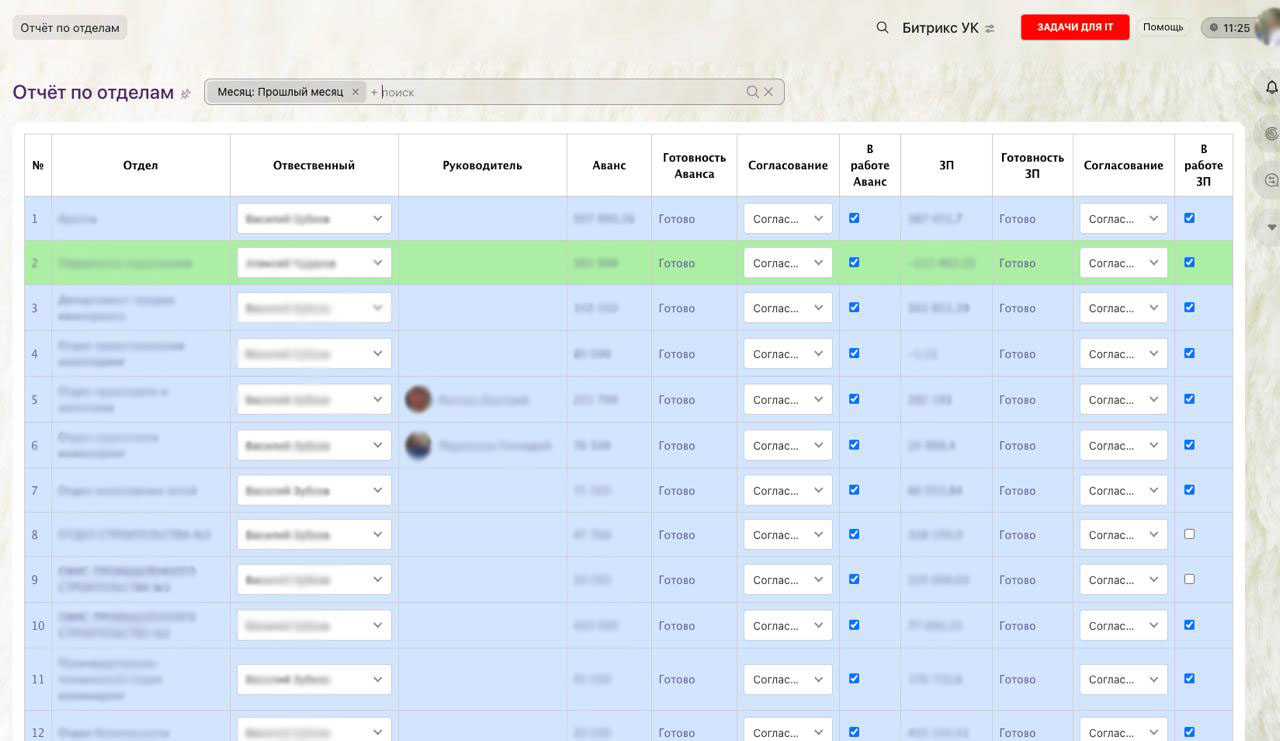Select the 'Отчёт по отделам' tab at top
This screenshot has height=741, width=1280.
70,28
